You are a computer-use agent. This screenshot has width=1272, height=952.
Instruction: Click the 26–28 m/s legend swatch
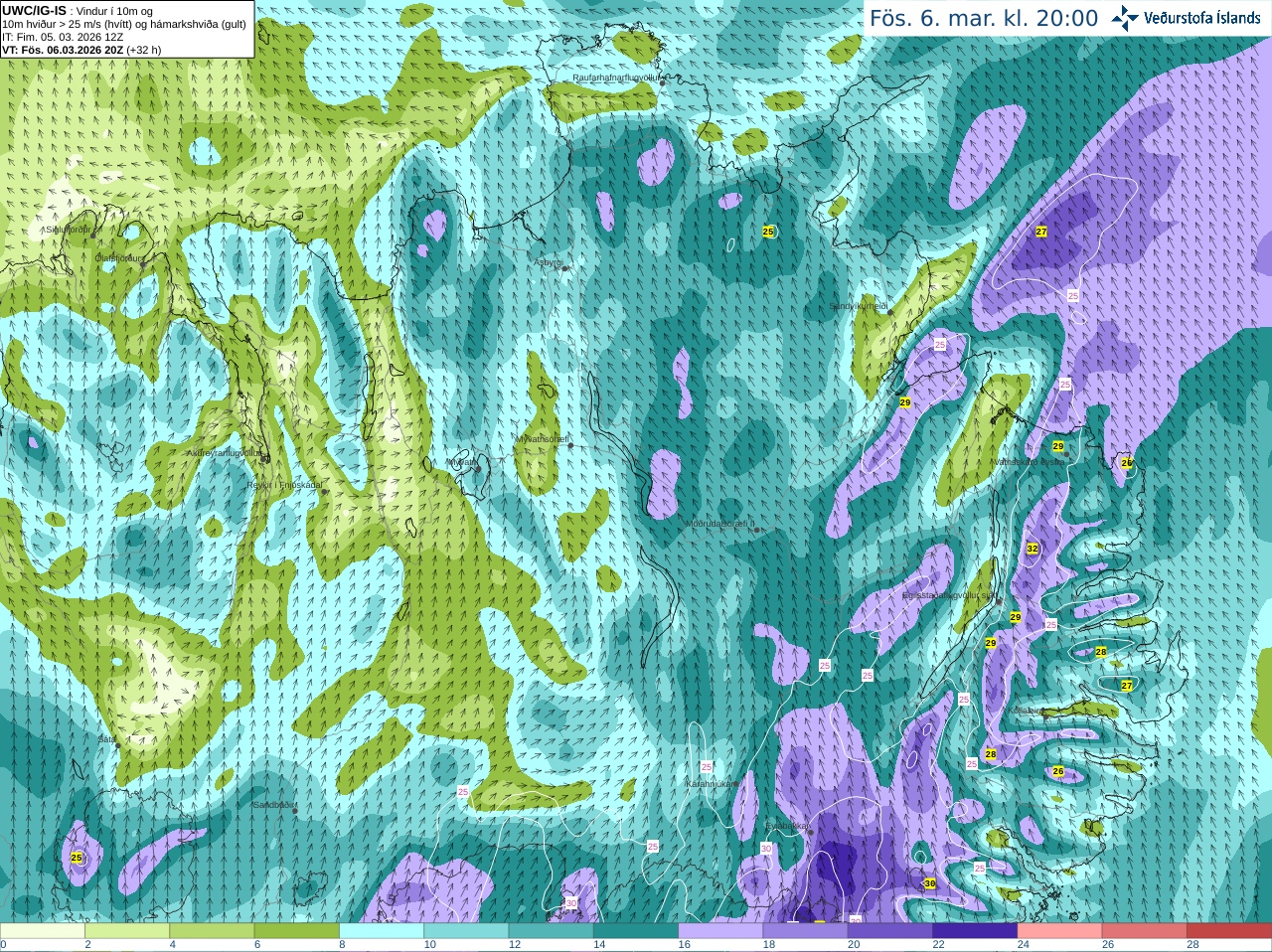click(x=1145, y=931)
